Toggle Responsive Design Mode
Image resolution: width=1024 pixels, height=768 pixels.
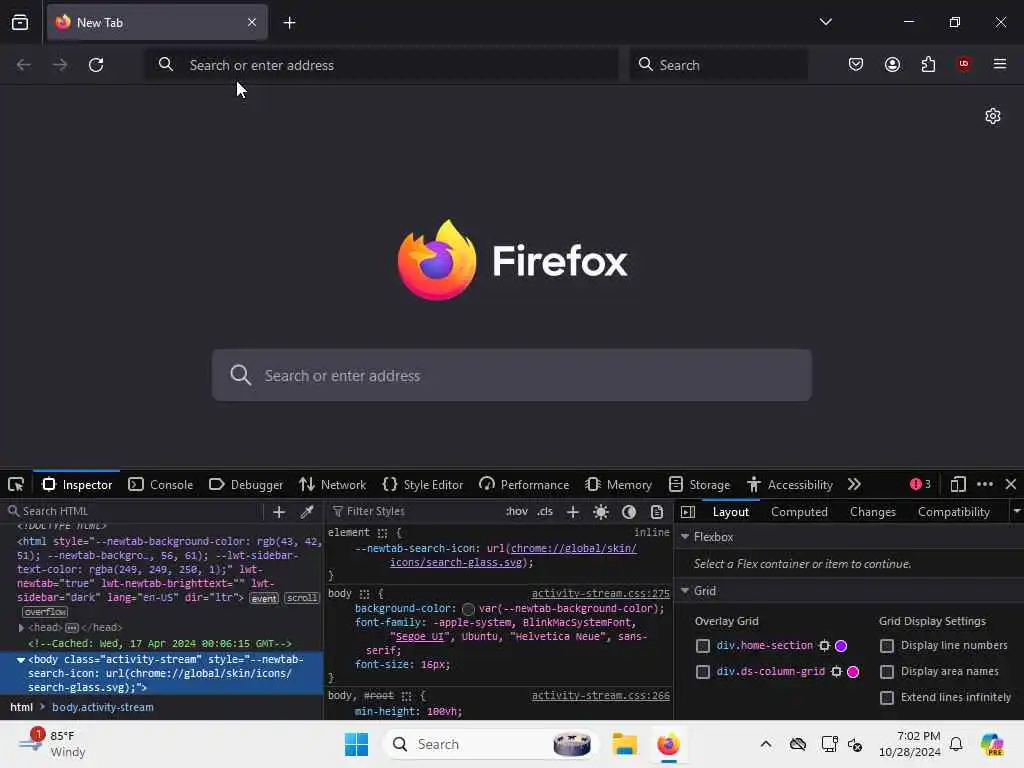(957, 485)
